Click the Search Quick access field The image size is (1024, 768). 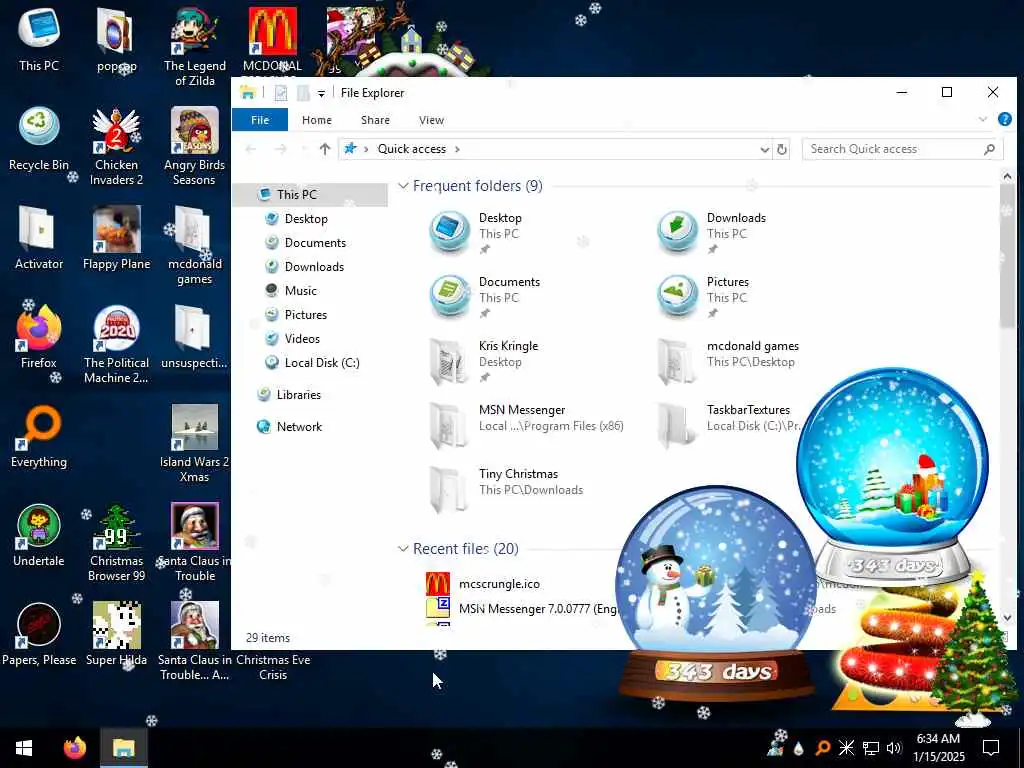point(903,149)
